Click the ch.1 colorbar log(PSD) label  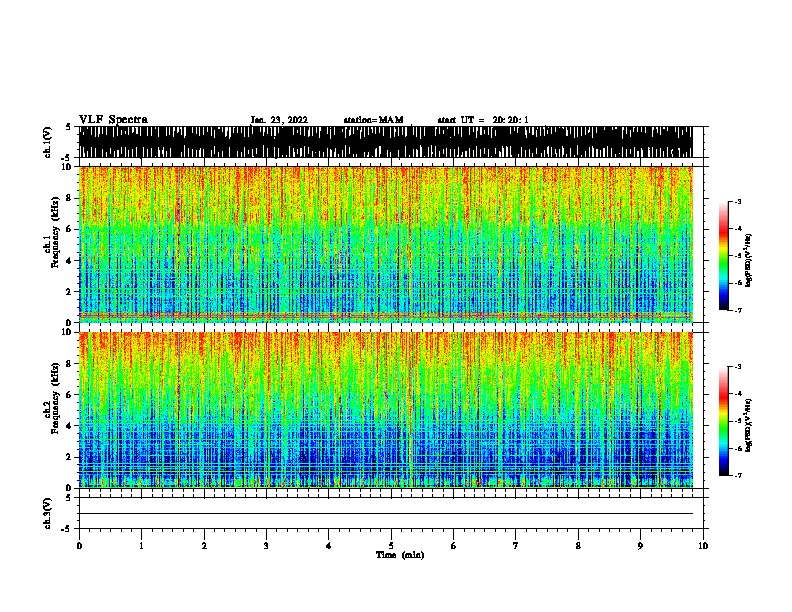[x=748, y=261]
